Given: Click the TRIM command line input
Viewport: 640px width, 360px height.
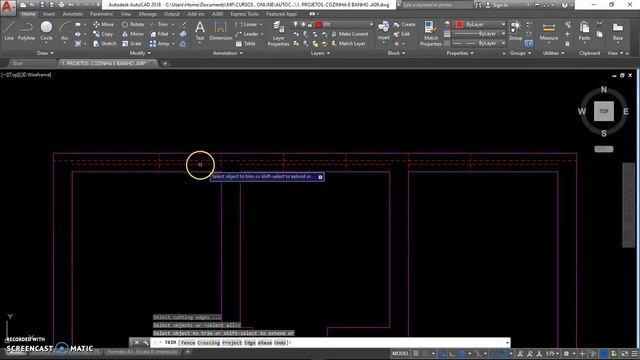Looking at the screenshot, I should tap(330, 342).
